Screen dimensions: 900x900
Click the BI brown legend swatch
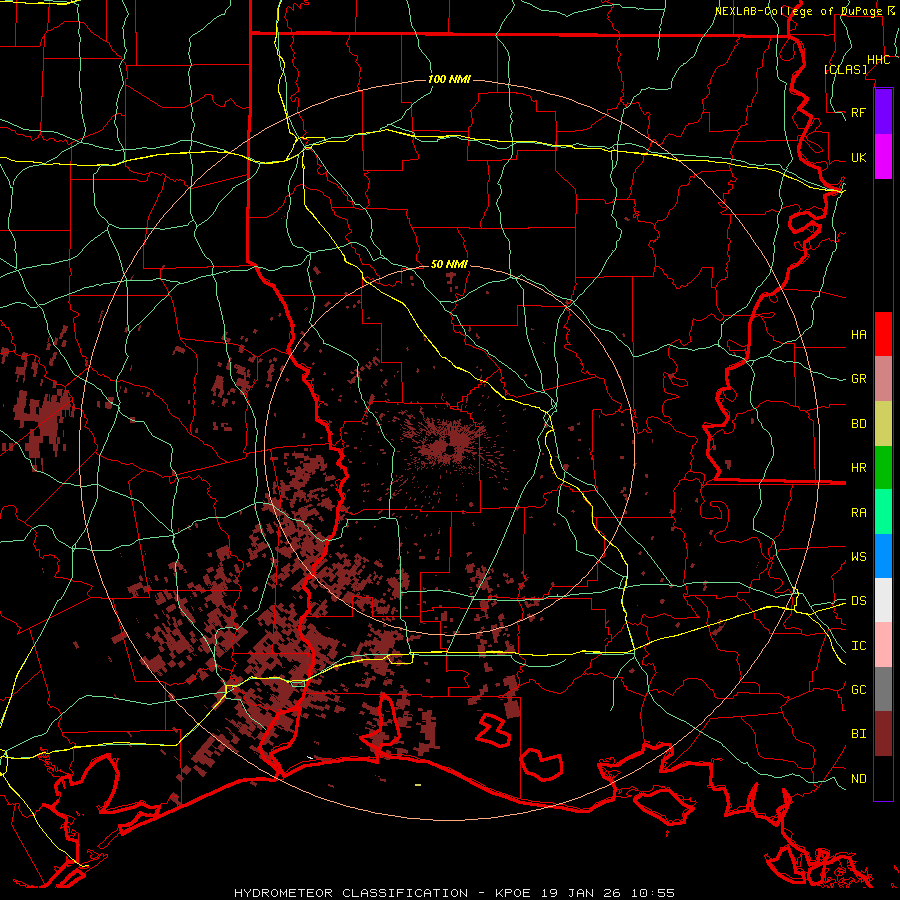point(883,734)
